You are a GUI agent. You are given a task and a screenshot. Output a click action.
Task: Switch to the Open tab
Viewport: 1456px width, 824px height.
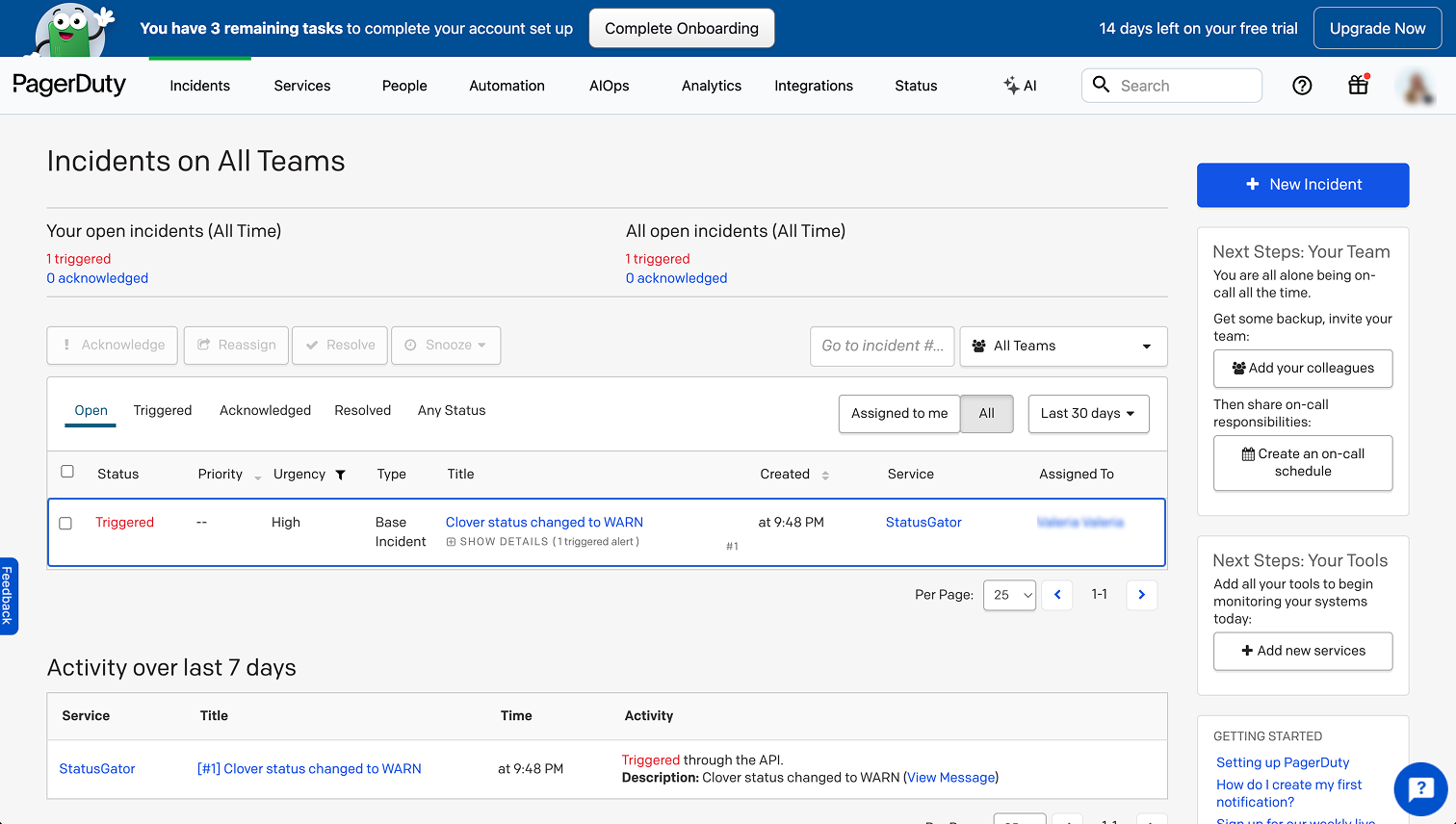(91, 411)
